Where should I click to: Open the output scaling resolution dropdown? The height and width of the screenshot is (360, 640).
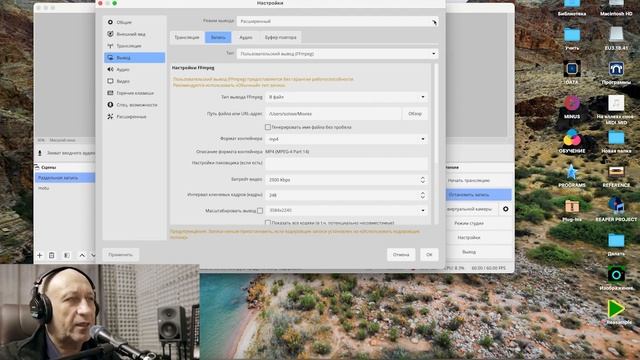[x=347, y=211]
